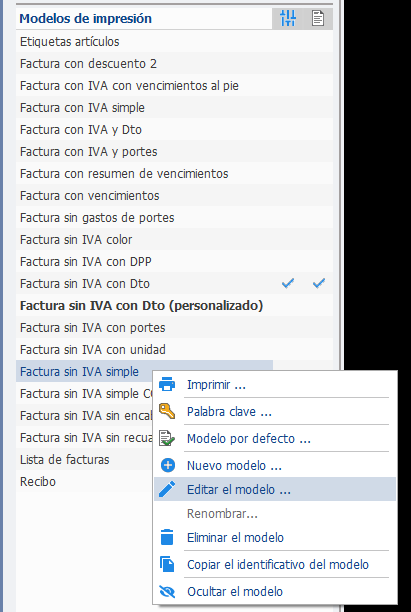
Task: Toggle first checkmark on Factura sin IVA con Dto
Action: 288,283
